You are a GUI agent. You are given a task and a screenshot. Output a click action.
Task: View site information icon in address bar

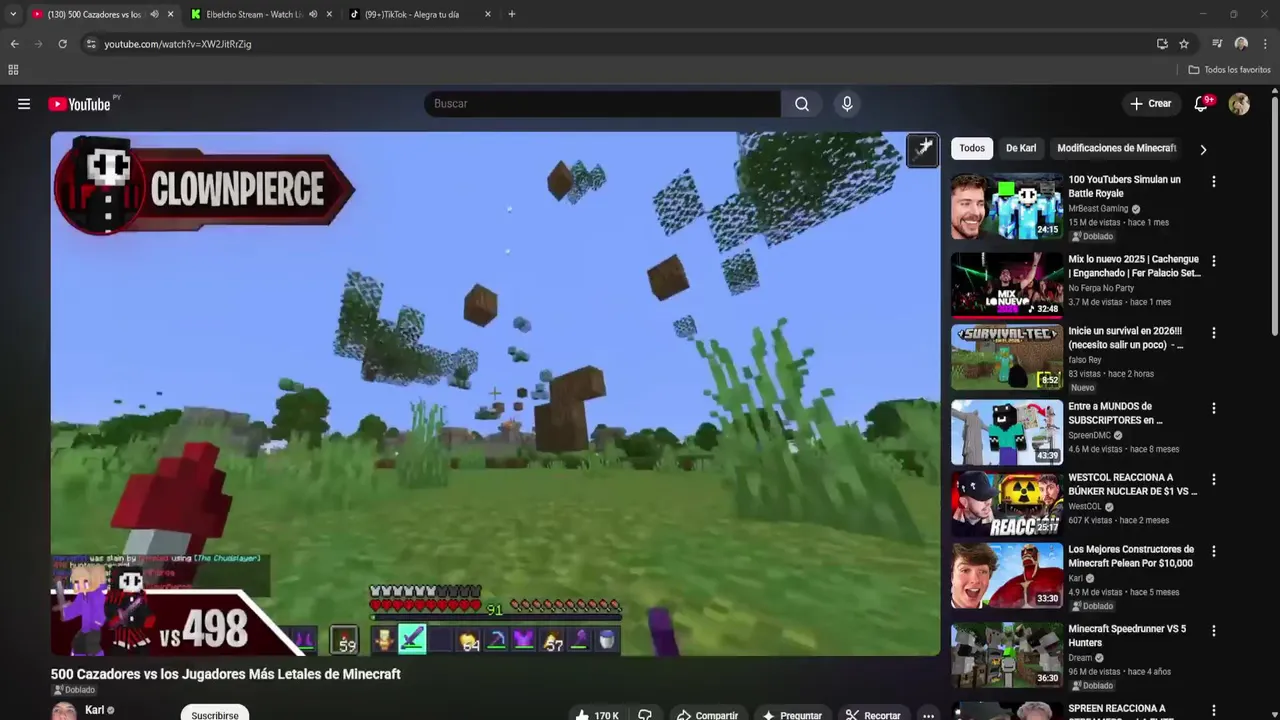click(x=91, y=44)
